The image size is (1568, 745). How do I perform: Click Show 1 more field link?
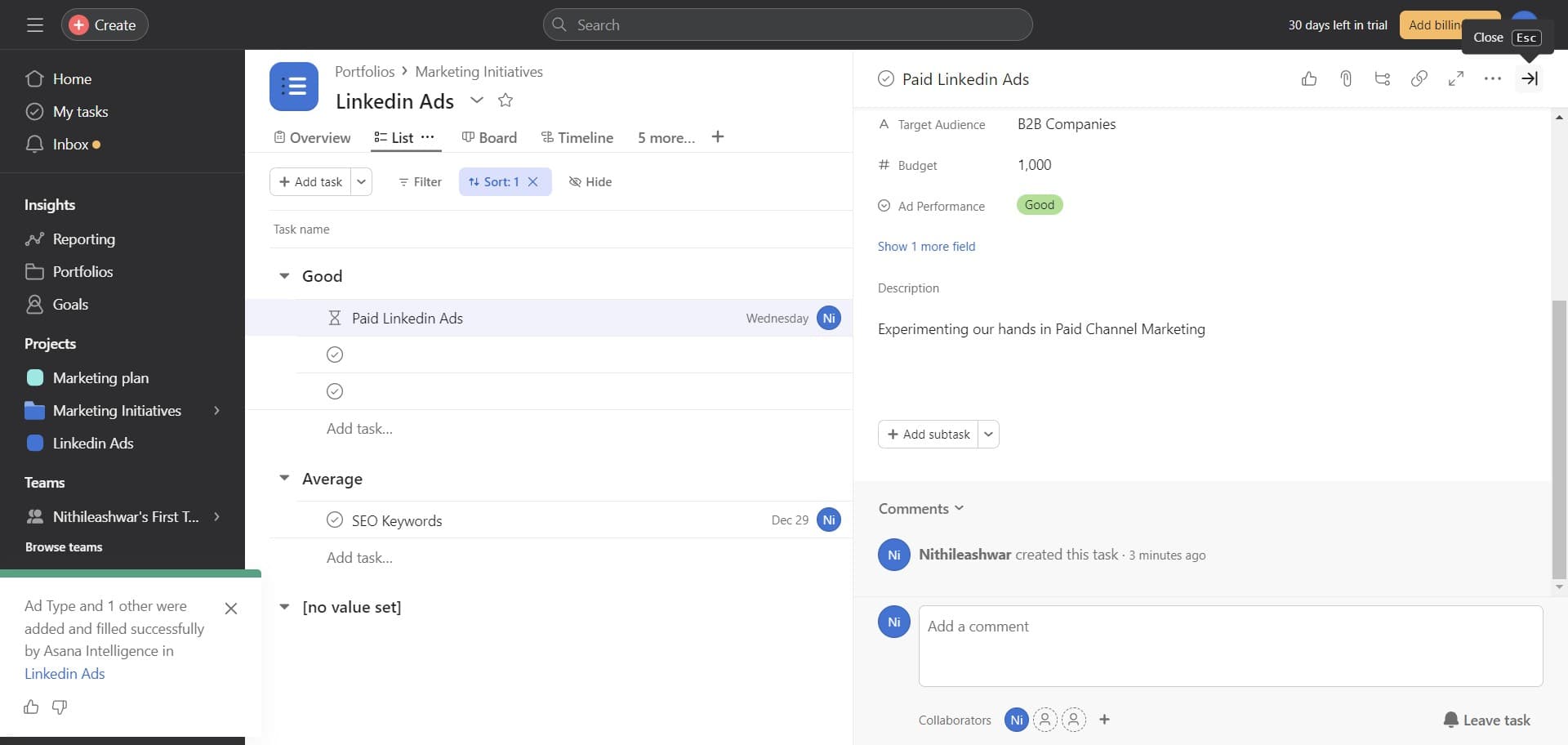point(926,246)
